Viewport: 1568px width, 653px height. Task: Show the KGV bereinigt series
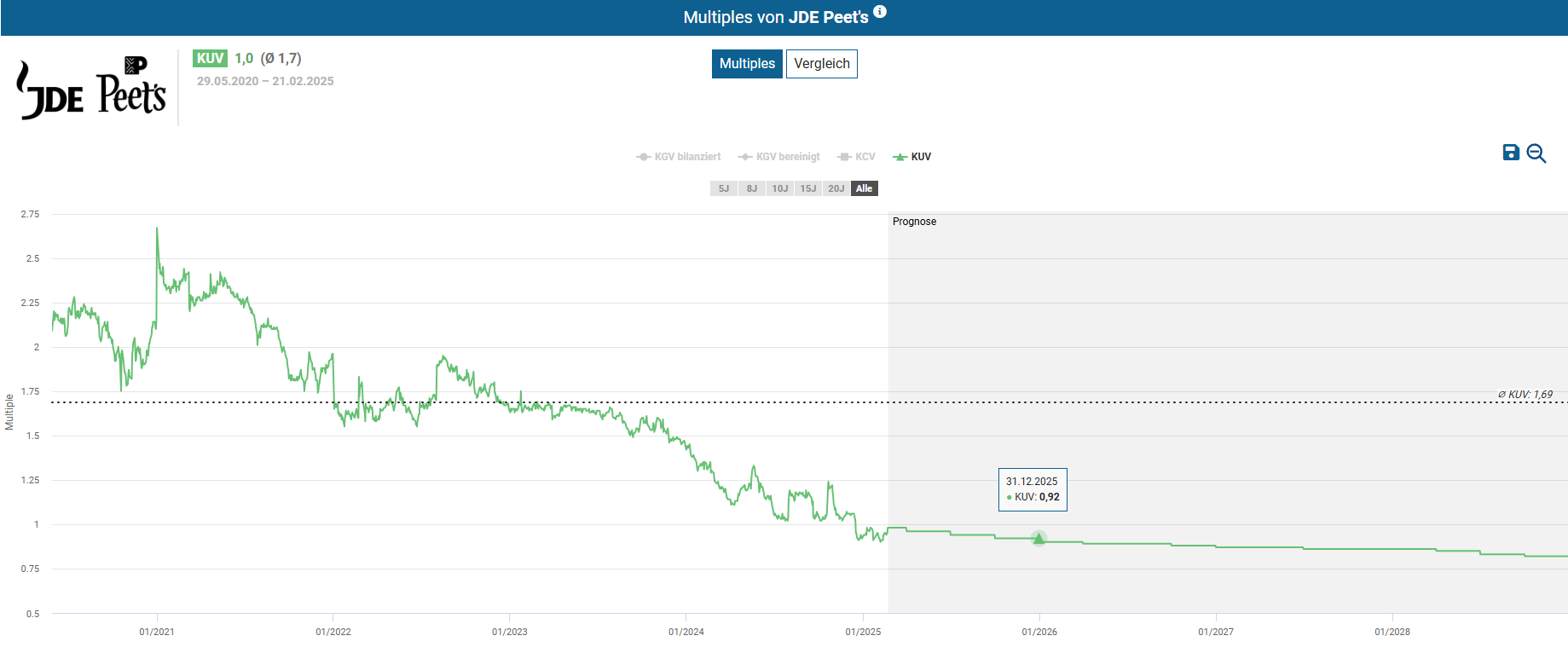(x=779, y=157)
